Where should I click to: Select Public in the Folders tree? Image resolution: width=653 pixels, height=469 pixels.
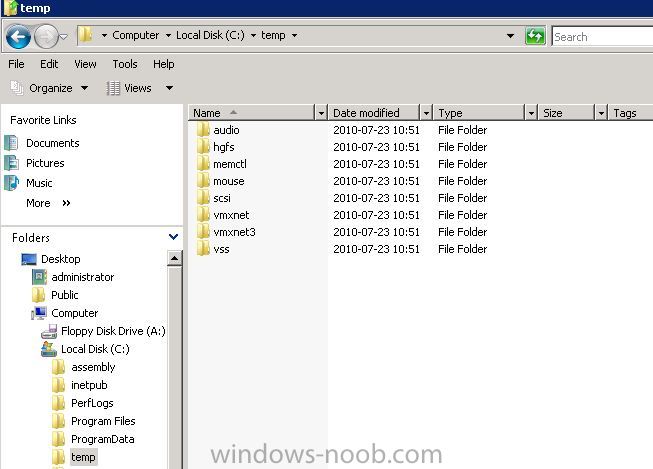[x=55, y=295]
